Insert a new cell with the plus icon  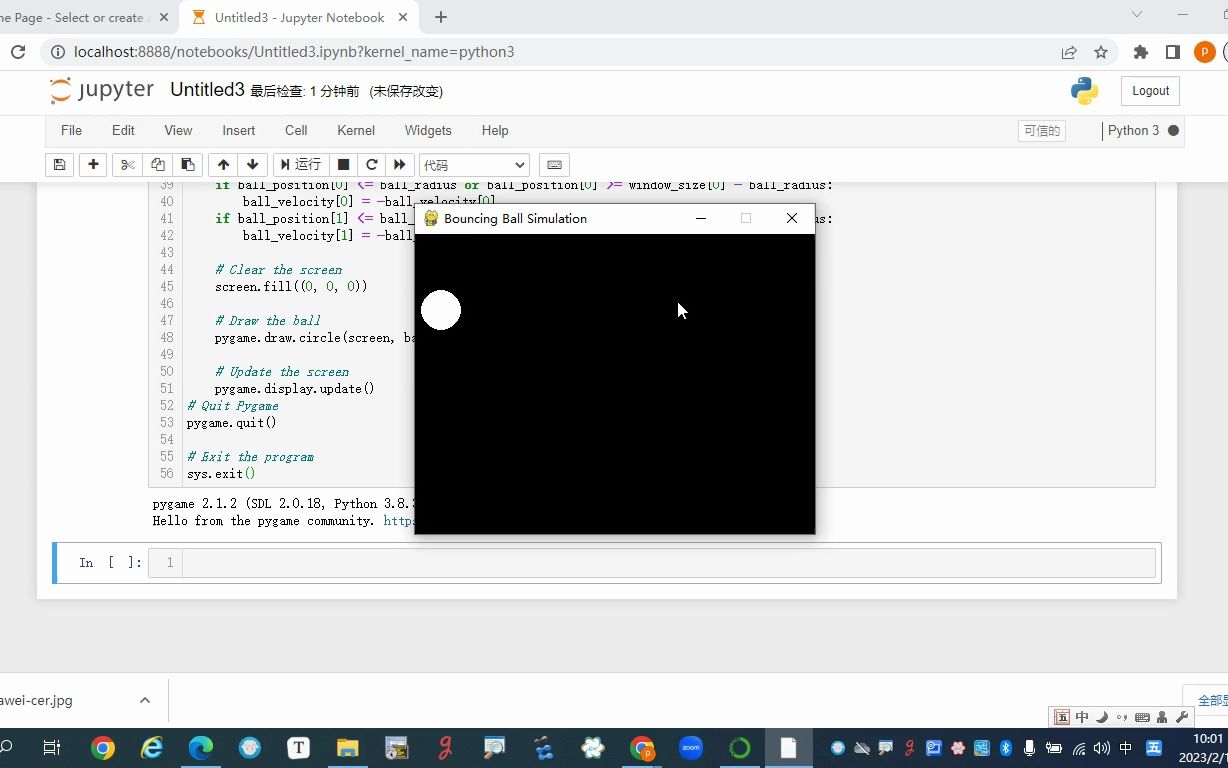pyautogui.click(x=93, y=164)
